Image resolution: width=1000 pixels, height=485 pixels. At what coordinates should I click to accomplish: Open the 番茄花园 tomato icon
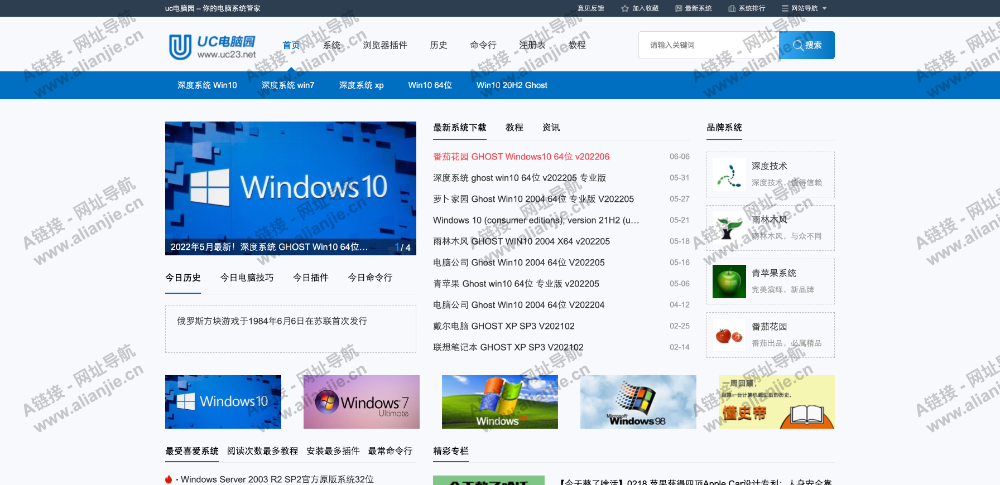[730, 335]
